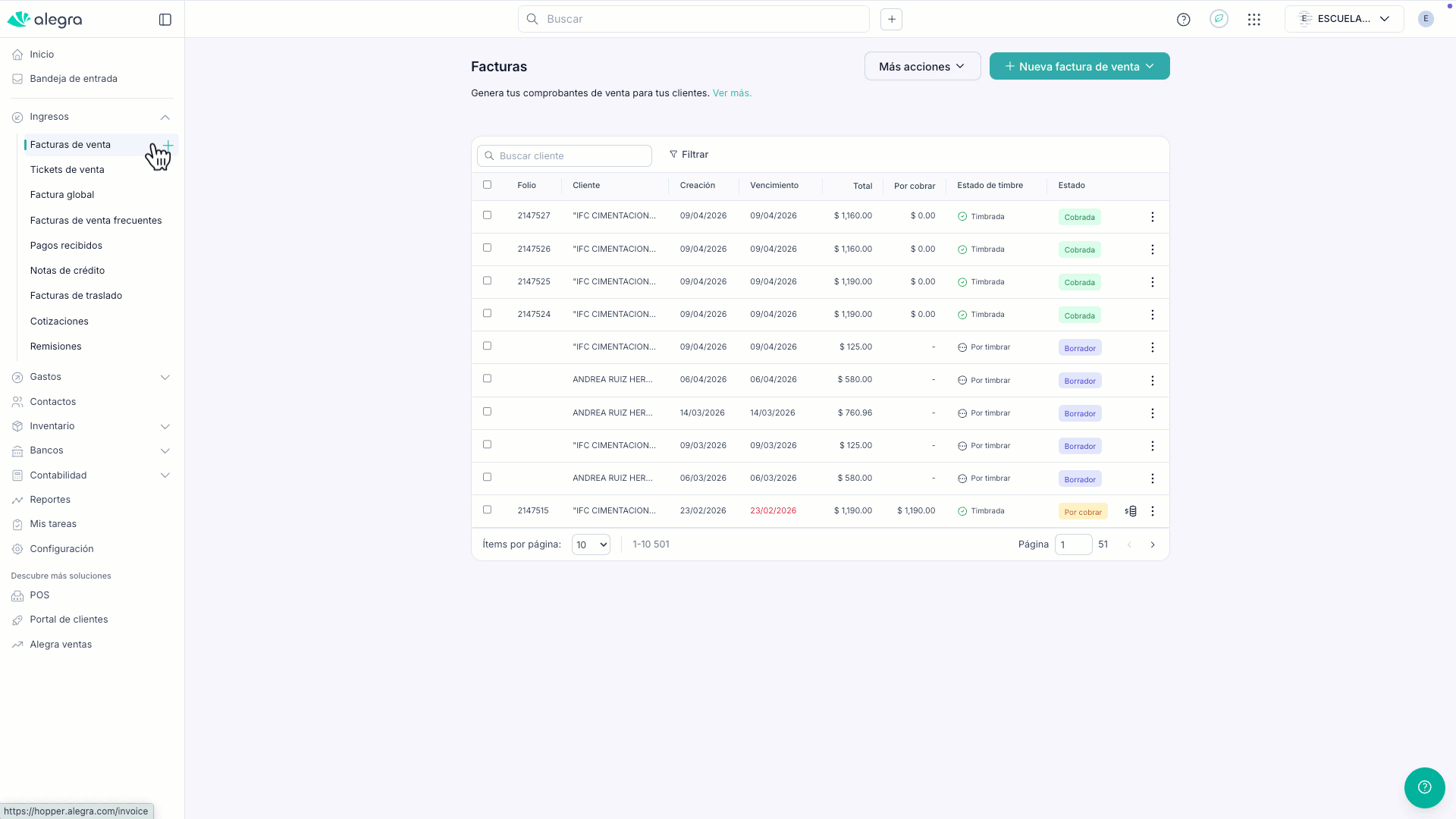Select the checkbox for invoice 2147515

click(x=487, y=510)
